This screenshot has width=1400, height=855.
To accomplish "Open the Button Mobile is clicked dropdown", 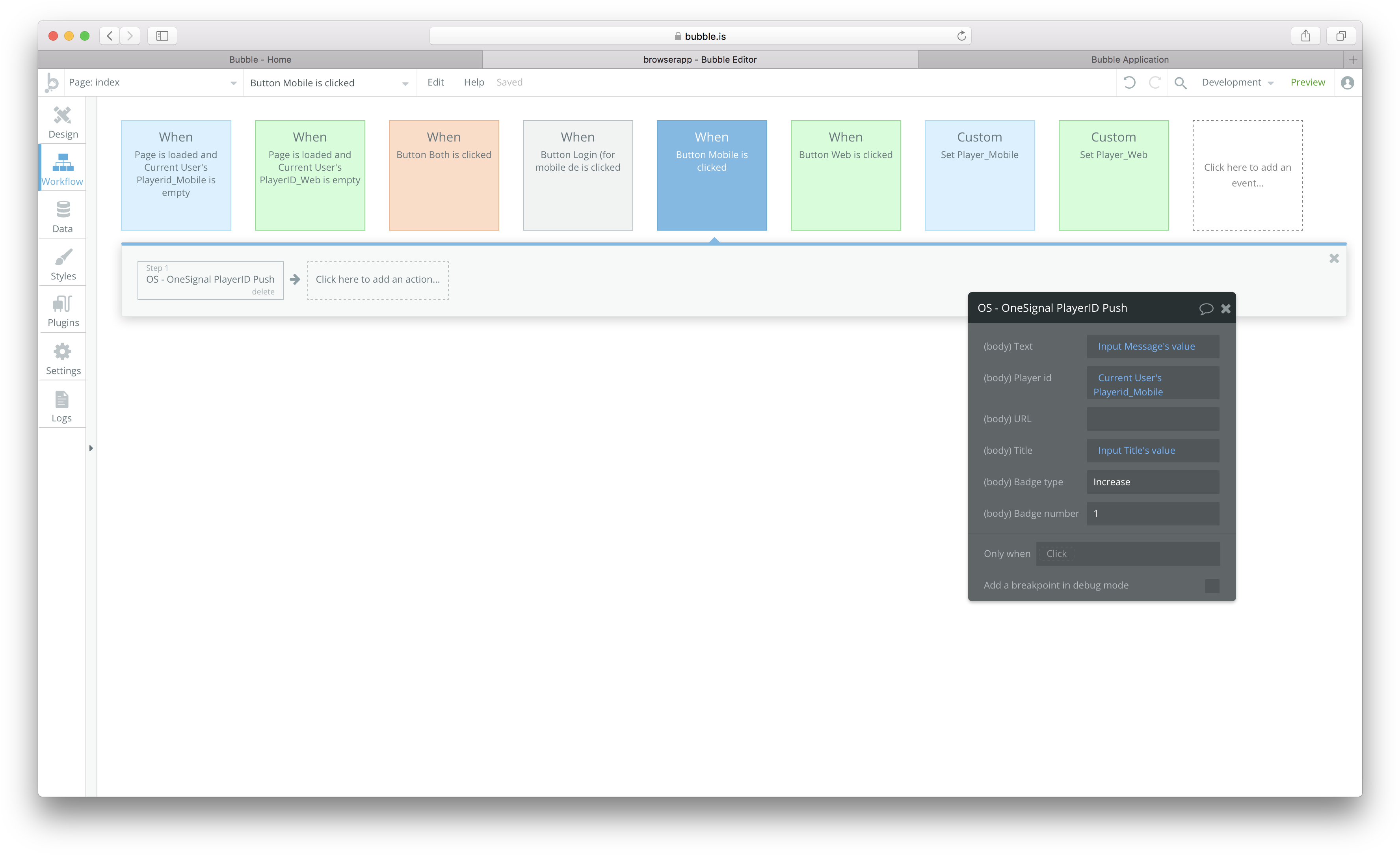I will tap(329, 83).
